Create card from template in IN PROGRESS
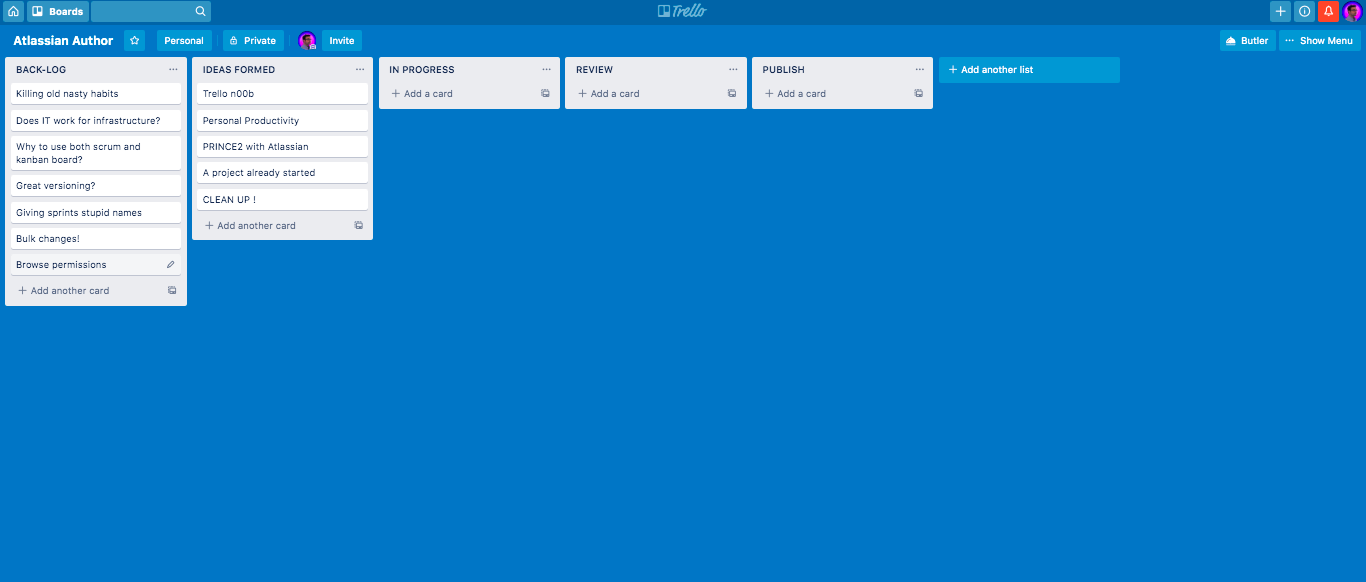Screen dimensions: 1366x582 click(545, 94)
